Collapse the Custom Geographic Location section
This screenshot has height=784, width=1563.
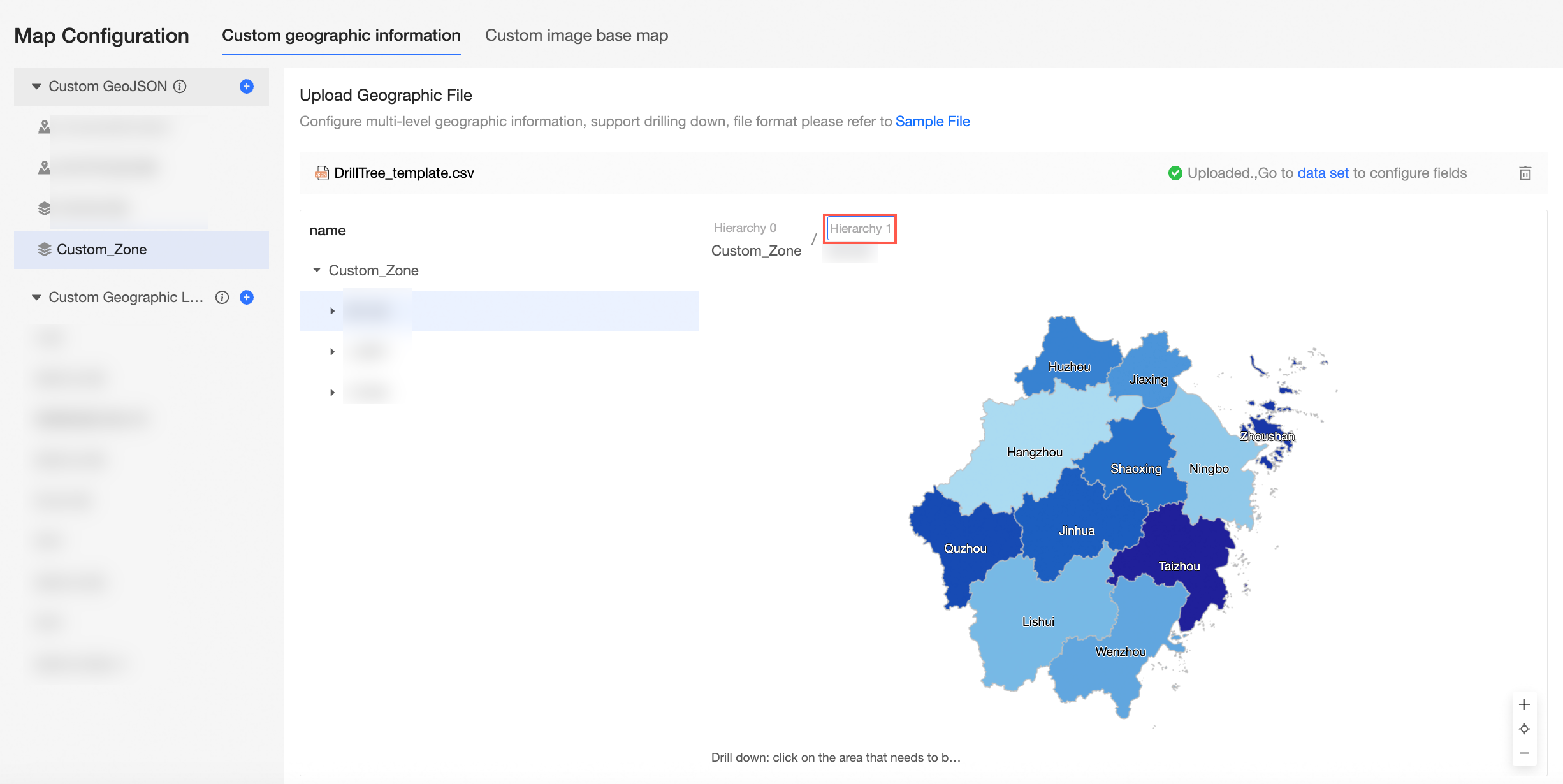(x=36, y=297)
